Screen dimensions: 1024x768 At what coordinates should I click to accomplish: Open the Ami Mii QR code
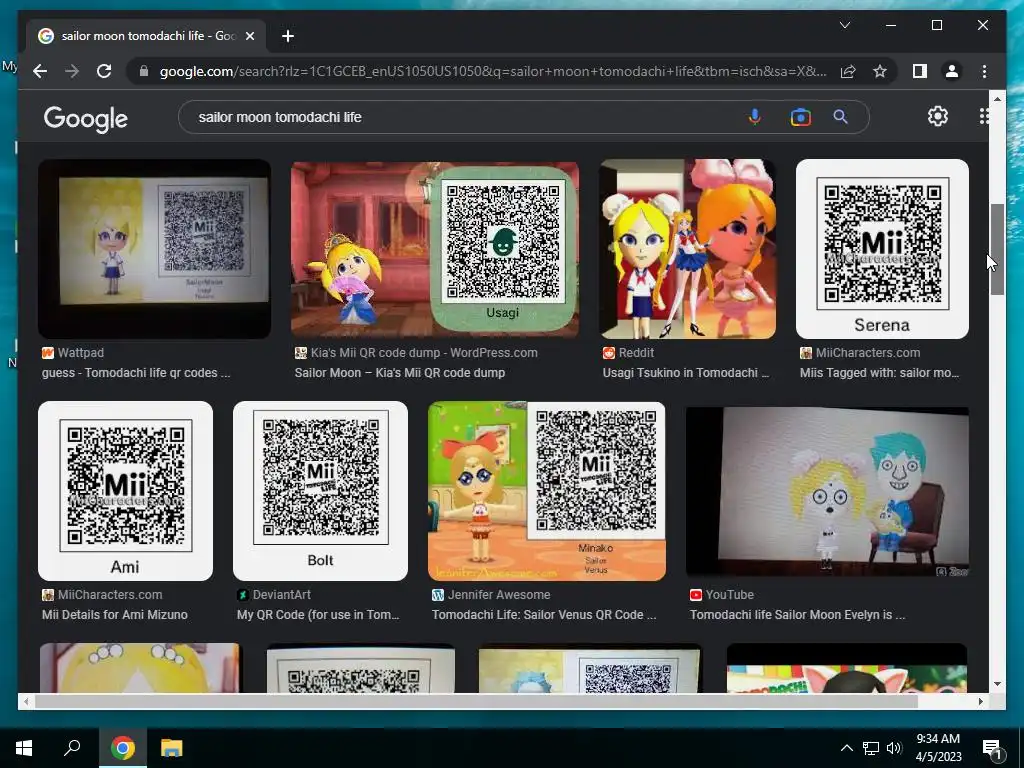click(125, 490)
